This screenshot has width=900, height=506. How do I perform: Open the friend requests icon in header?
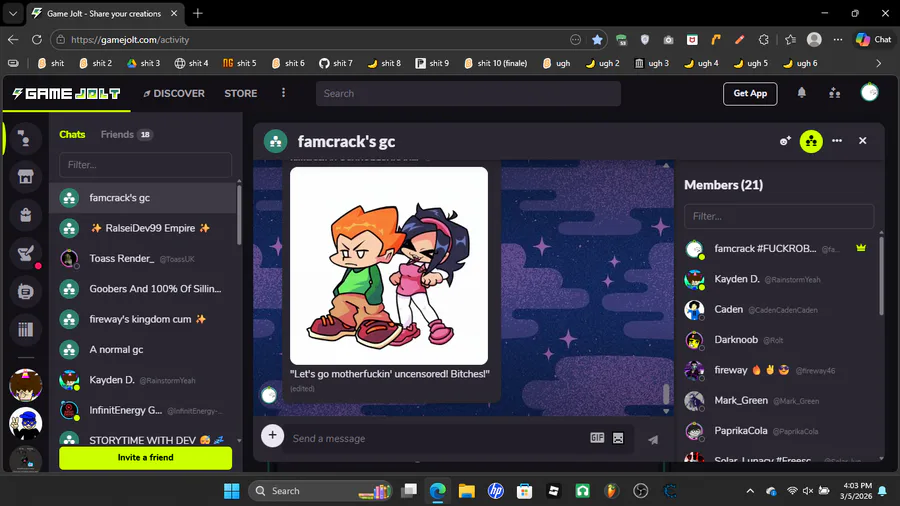[x=835, y=93]
